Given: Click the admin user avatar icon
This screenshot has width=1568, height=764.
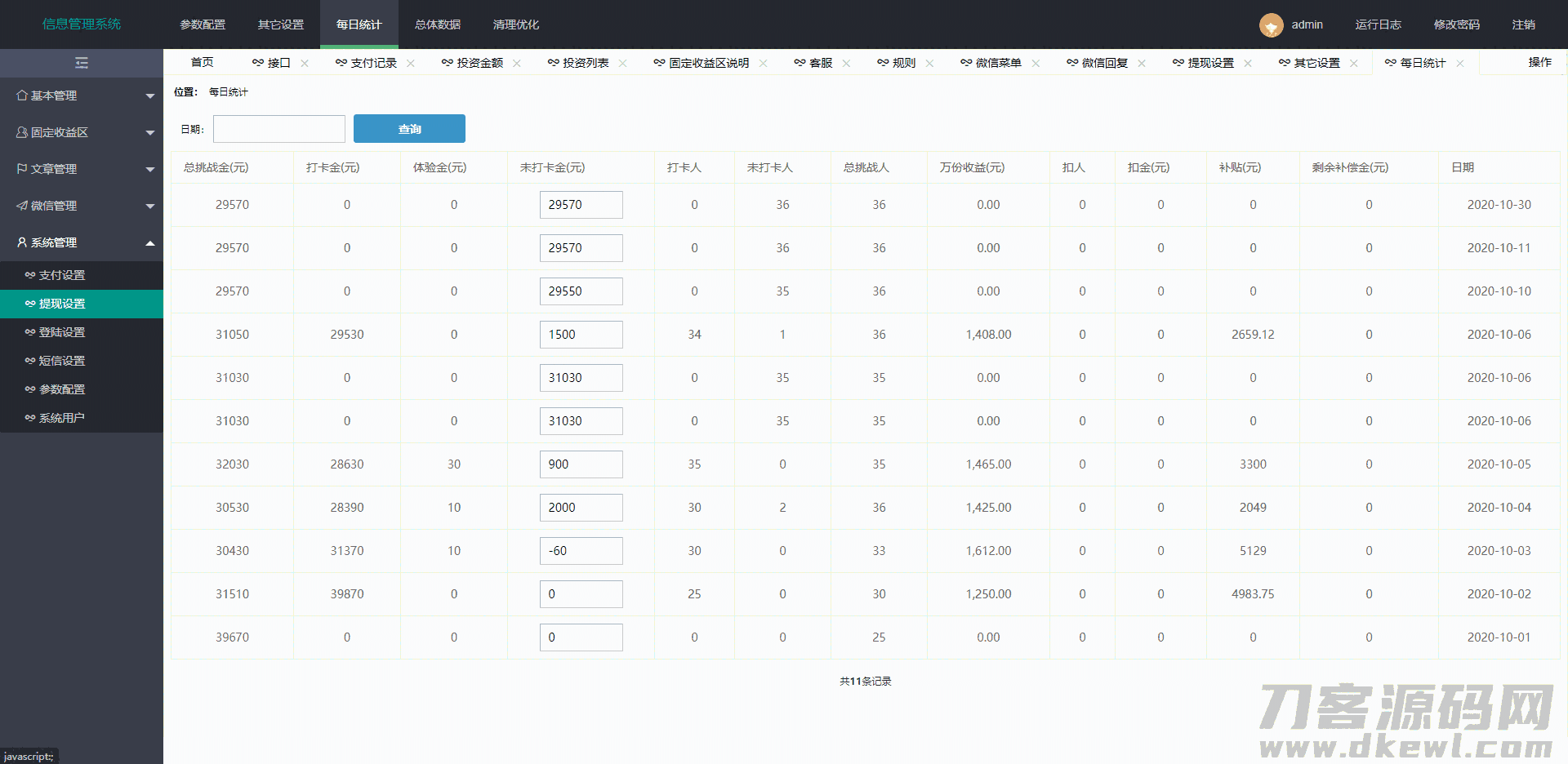Looking at the screenshot, I should click(x=1271, y=25).
